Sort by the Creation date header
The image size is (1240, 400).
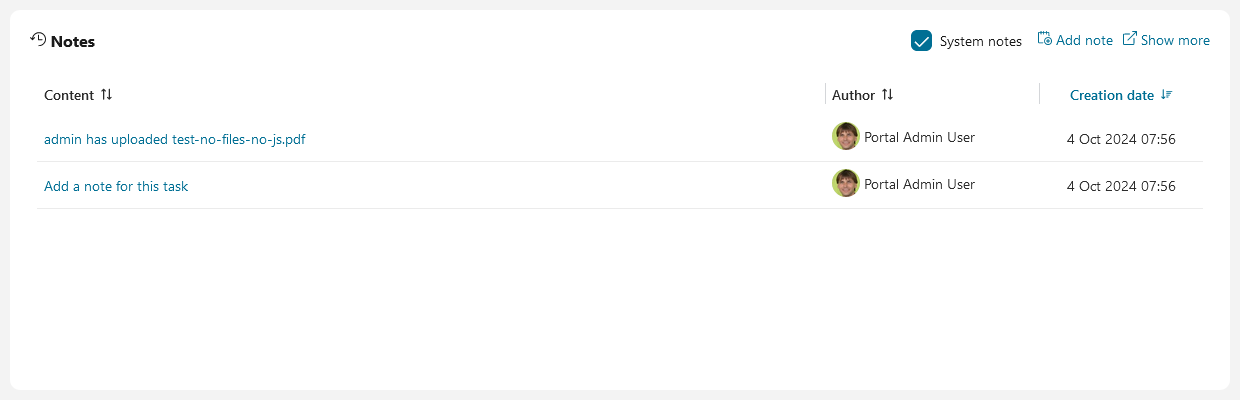coord(1112,95)
